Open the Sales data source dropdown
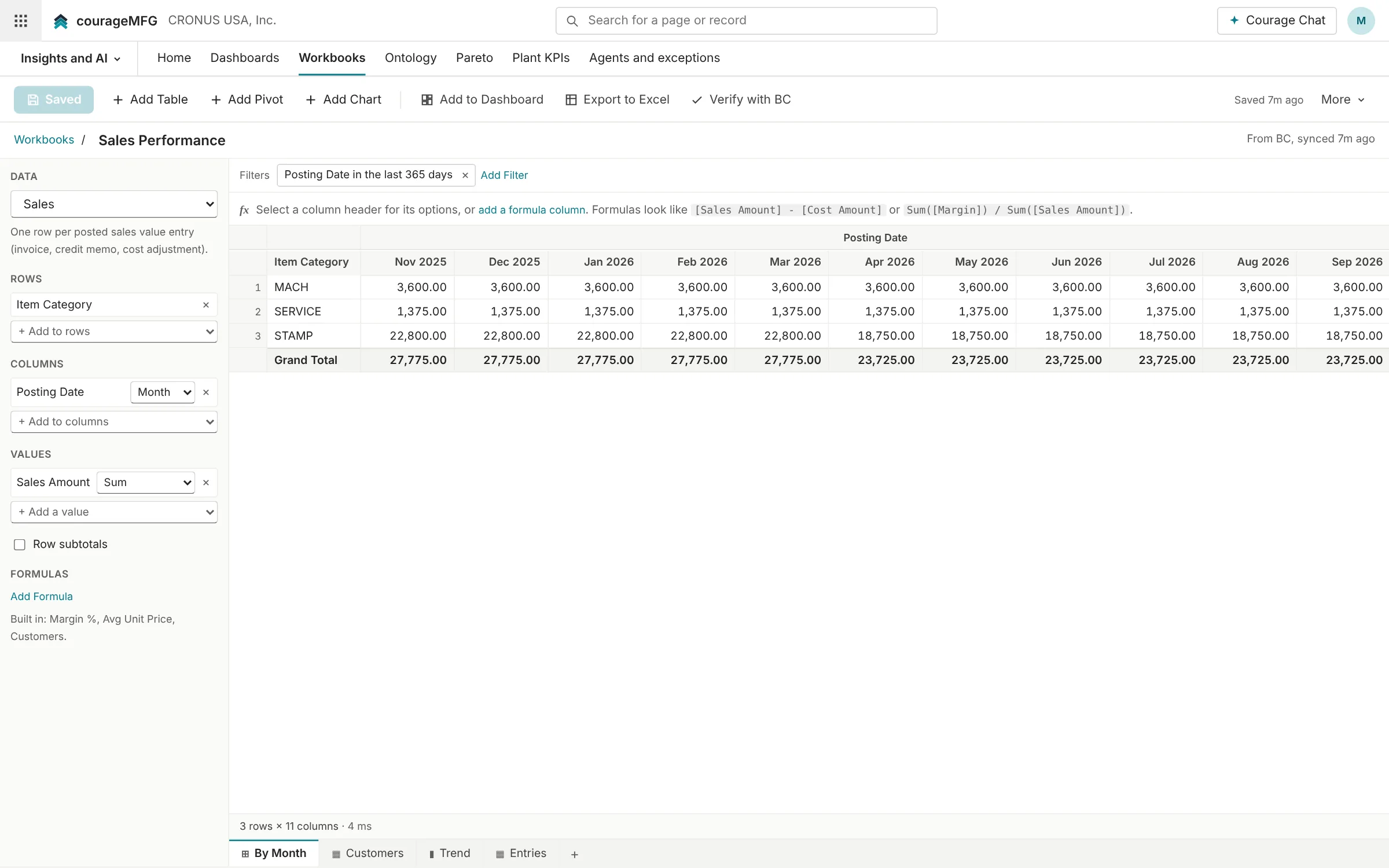This screenshot has height=868, width=1389. (114, 204)
